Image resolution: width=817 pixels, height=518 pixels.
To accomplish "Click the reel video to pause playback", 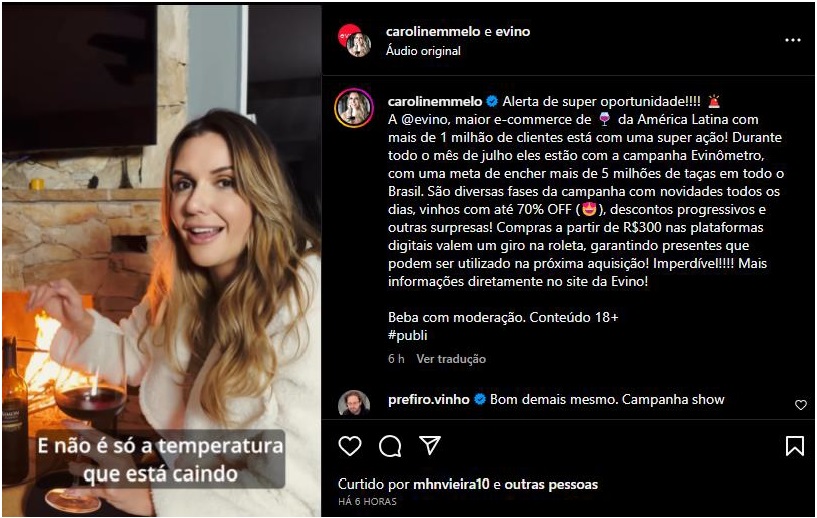I will [162, 261].
